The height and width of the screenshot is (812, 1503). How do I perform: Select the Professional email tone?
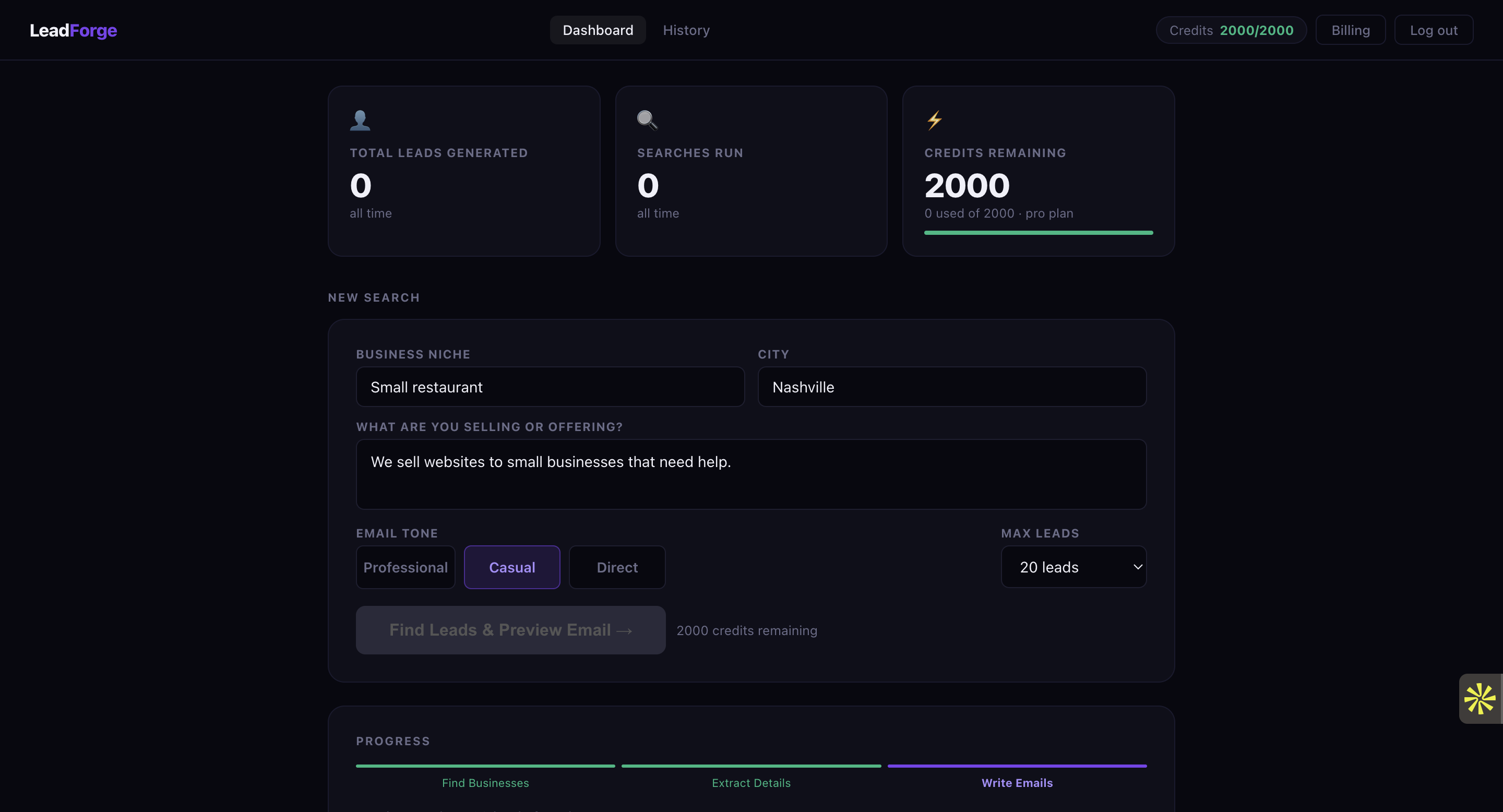pyautogui.click(x=405, y=567)
